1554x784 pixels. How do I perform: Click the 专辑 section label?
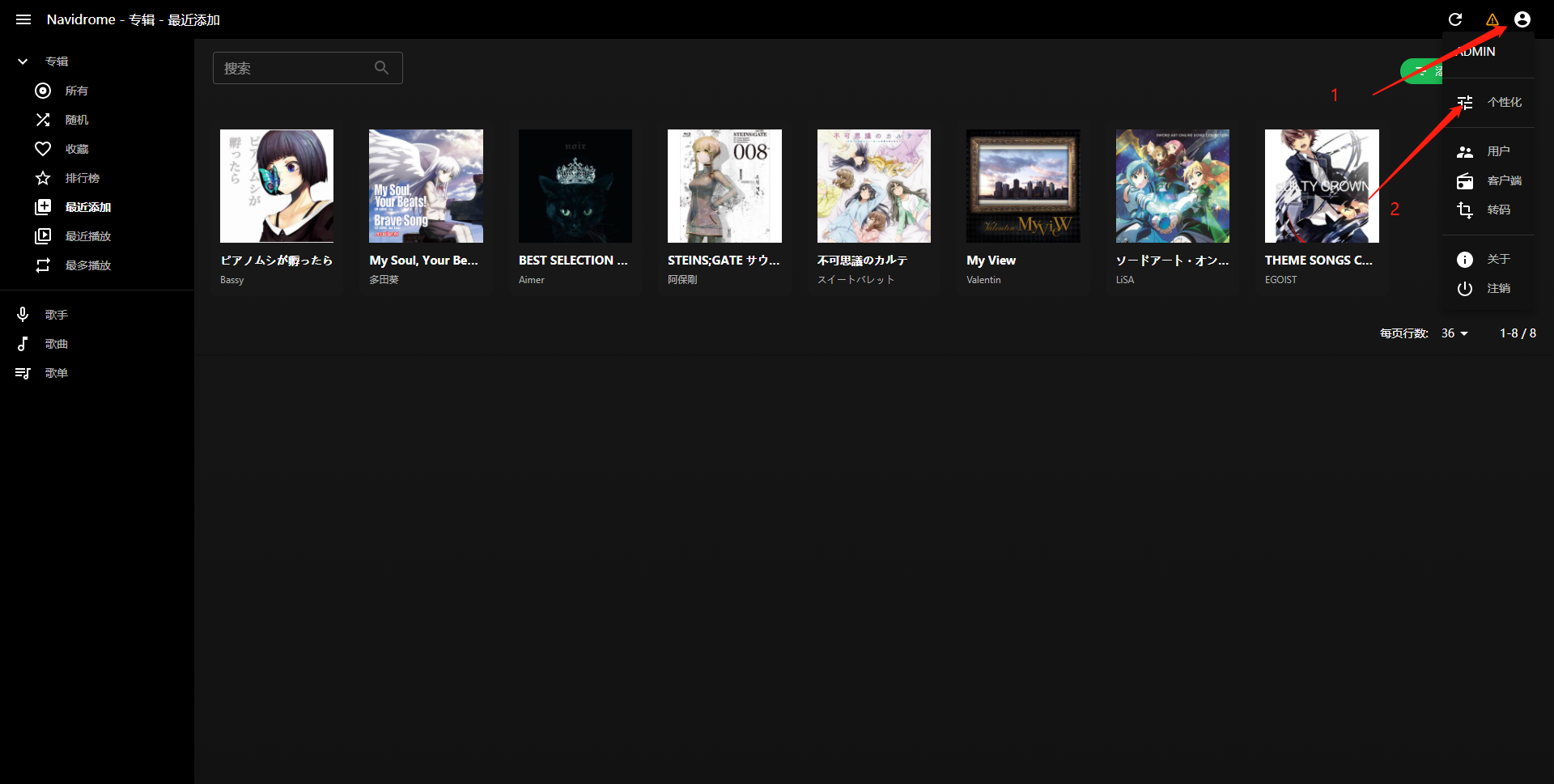coord(57,61)
